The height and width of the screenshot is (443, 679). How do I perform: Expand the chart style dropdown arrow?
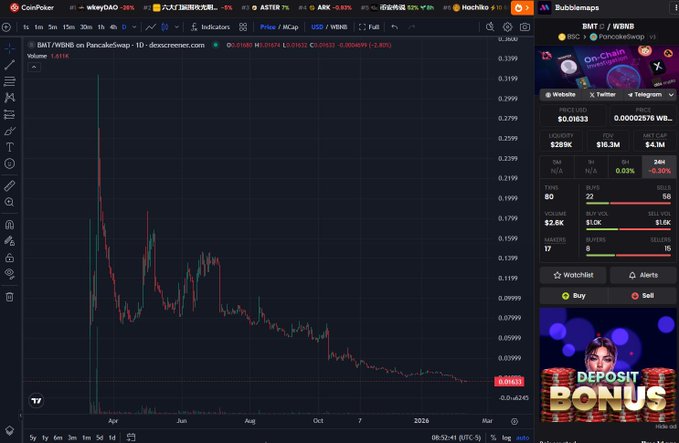point(177,27)
